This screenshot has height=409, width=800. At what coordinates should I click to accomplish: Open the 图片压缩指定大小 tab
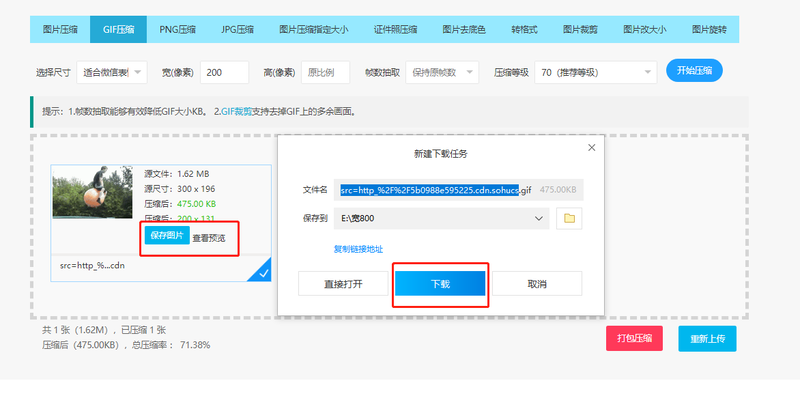pos(313,30)
